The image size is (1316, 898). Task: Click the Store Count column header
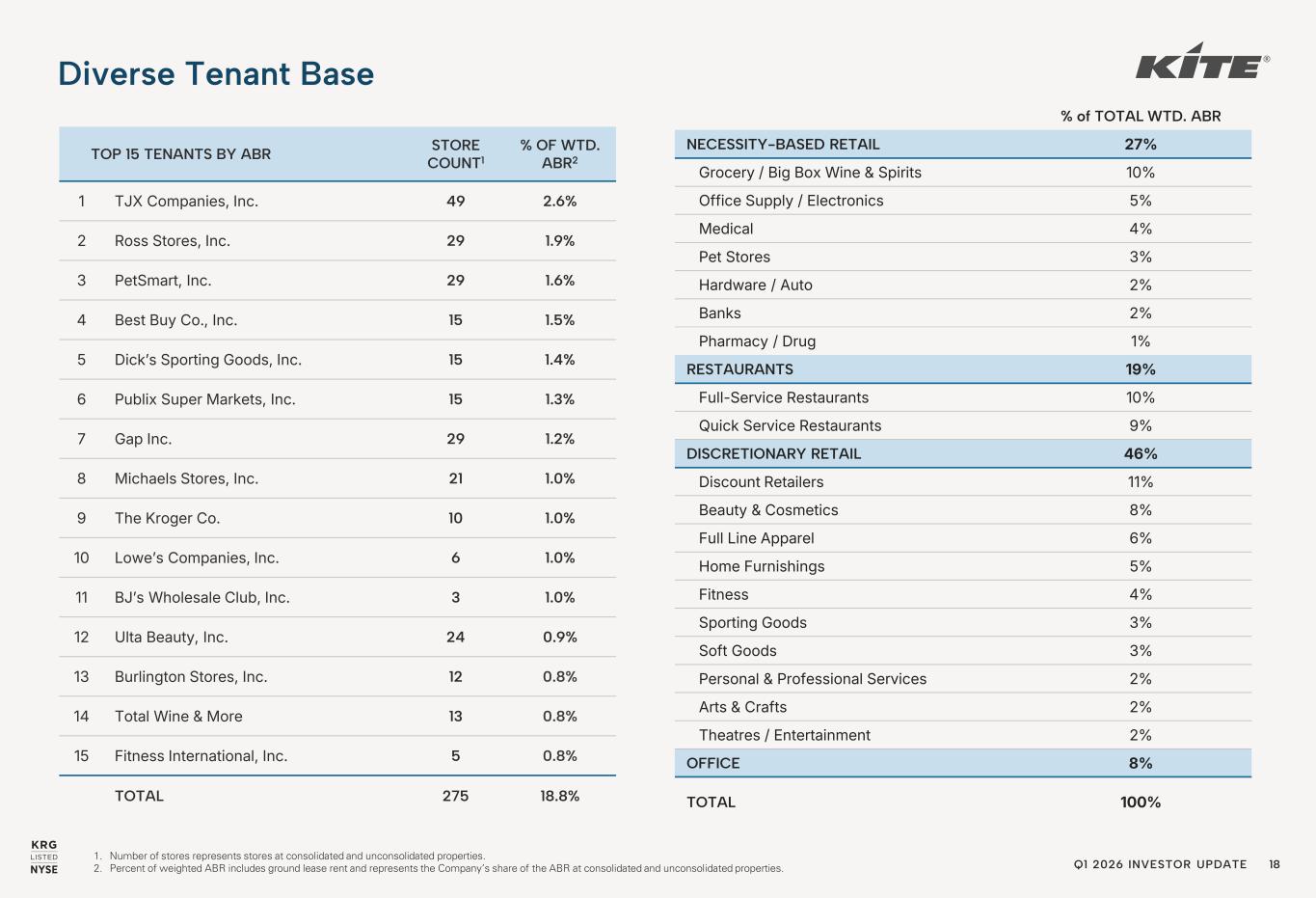(x=455, y=154)
